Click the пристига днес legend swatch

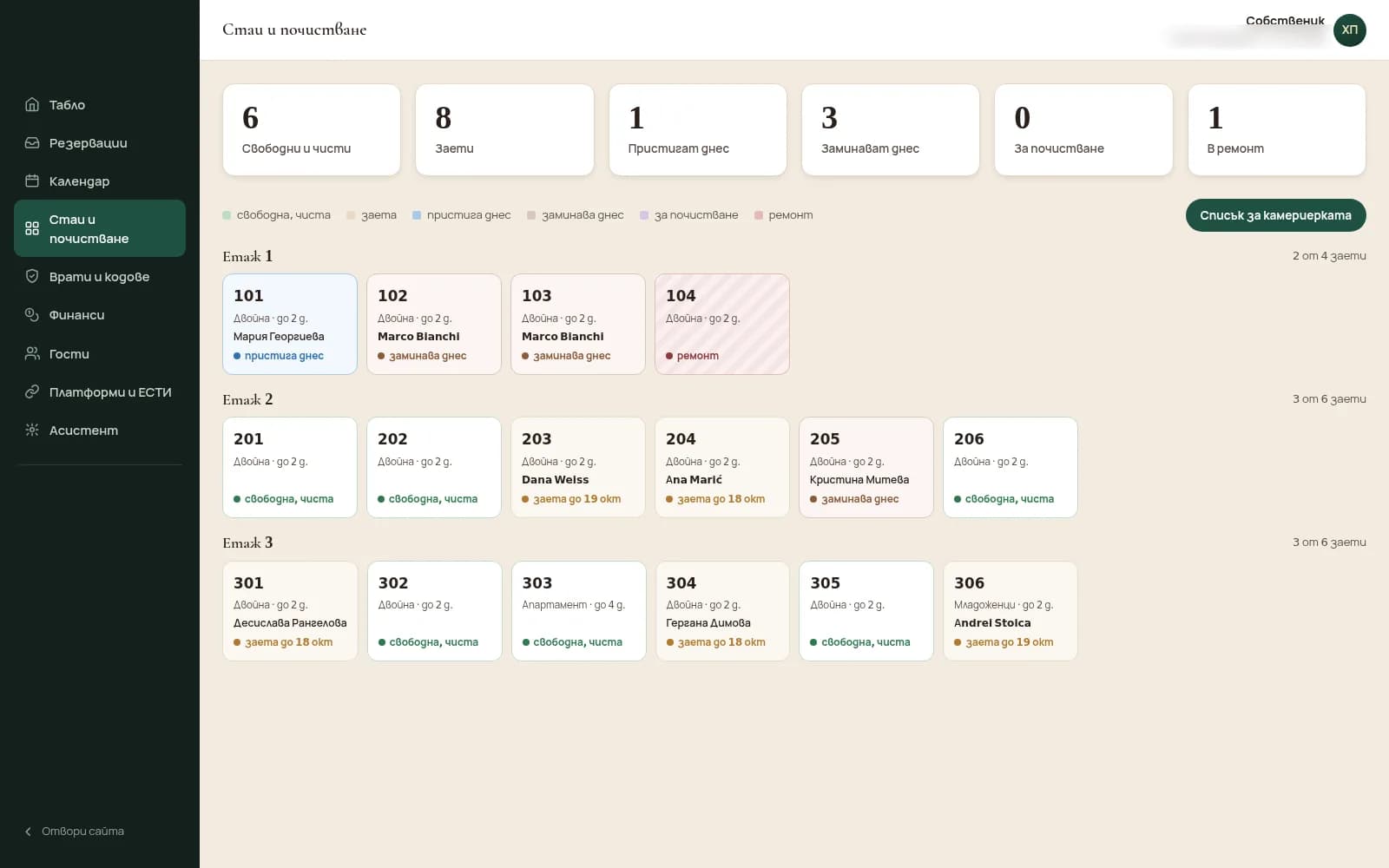coord(417,215)
